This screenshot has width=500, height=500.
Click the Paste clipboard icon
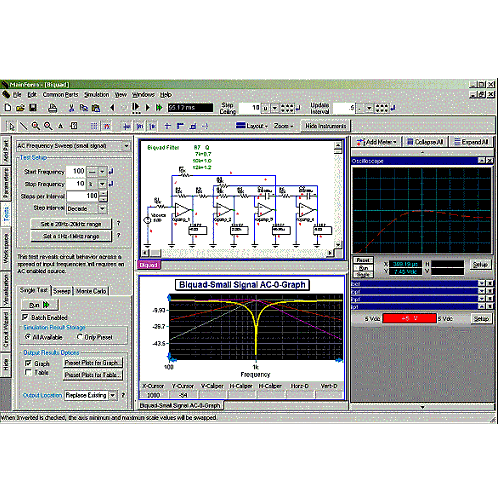coord(96,108)
